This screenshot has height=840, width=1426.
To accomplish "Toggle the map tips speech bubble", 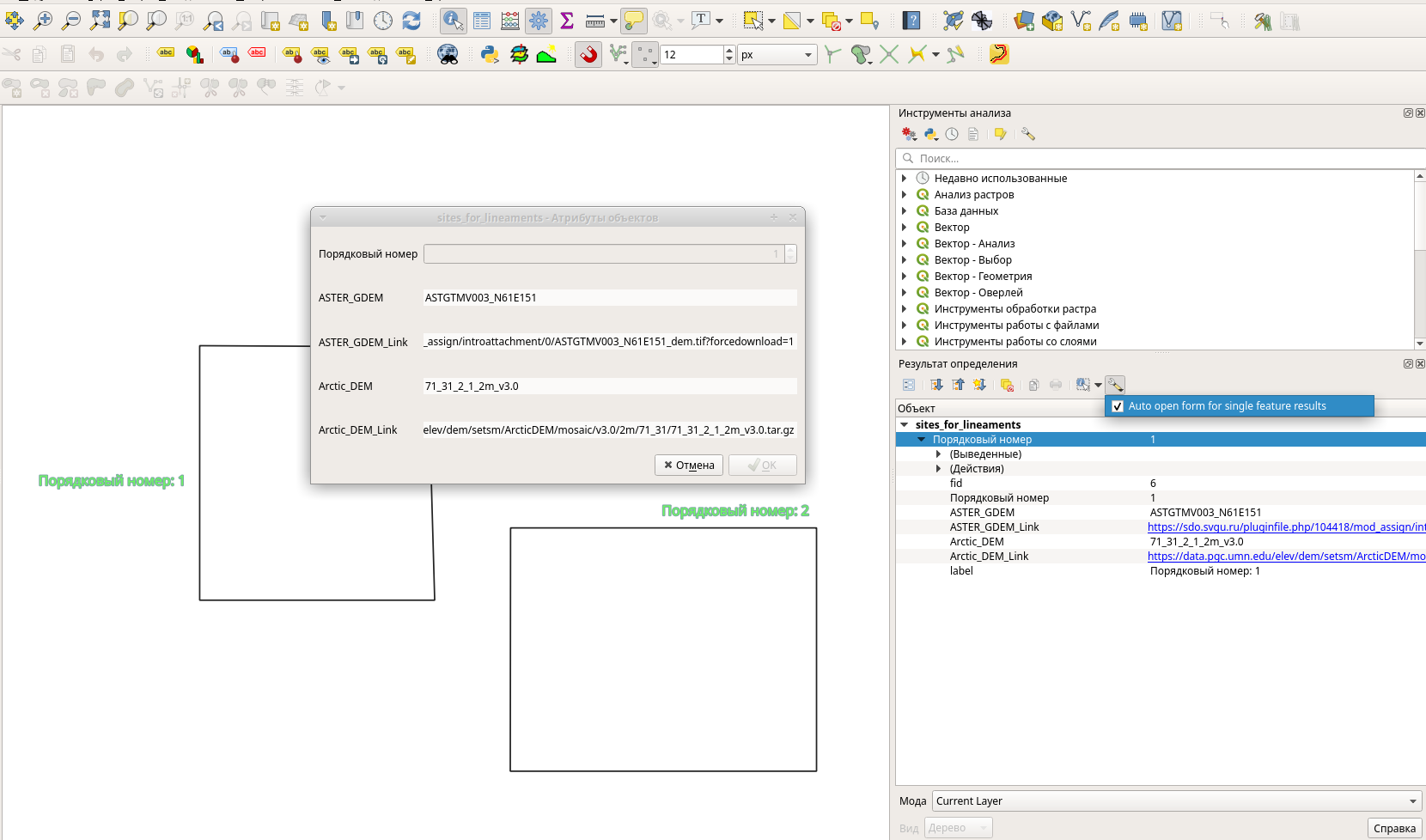I will [633, 21].
